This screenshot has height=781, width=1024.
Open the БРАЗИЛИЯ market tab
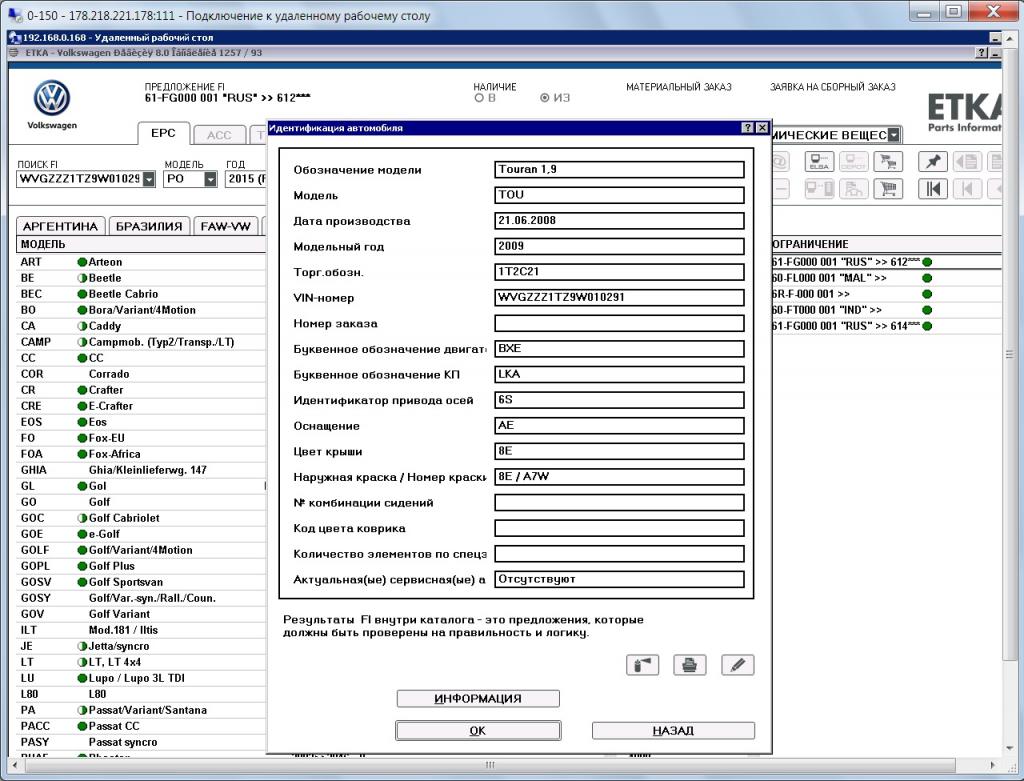pos(149,226)
